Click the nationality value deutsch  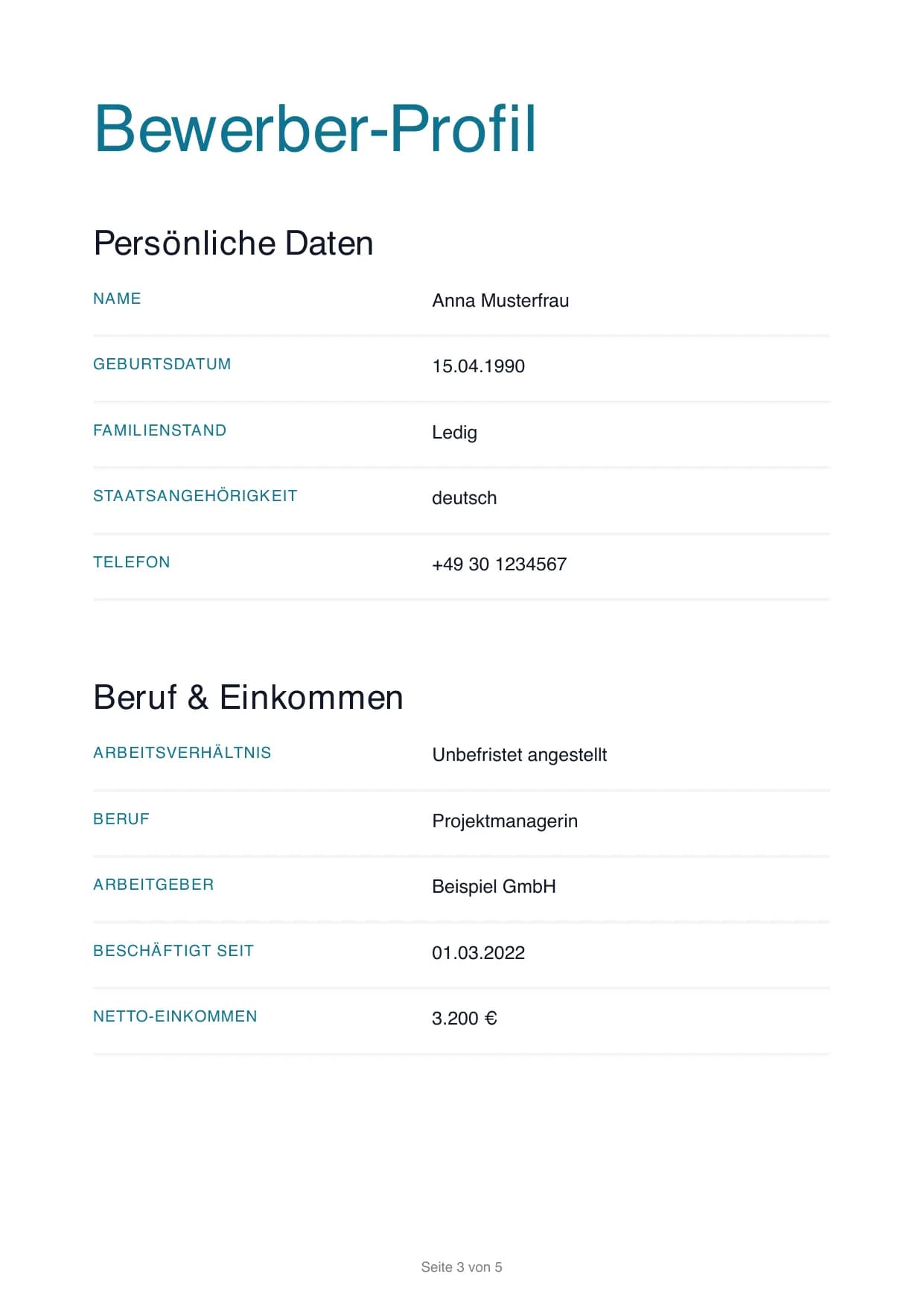pyautogui.click(x=464, y=498)
